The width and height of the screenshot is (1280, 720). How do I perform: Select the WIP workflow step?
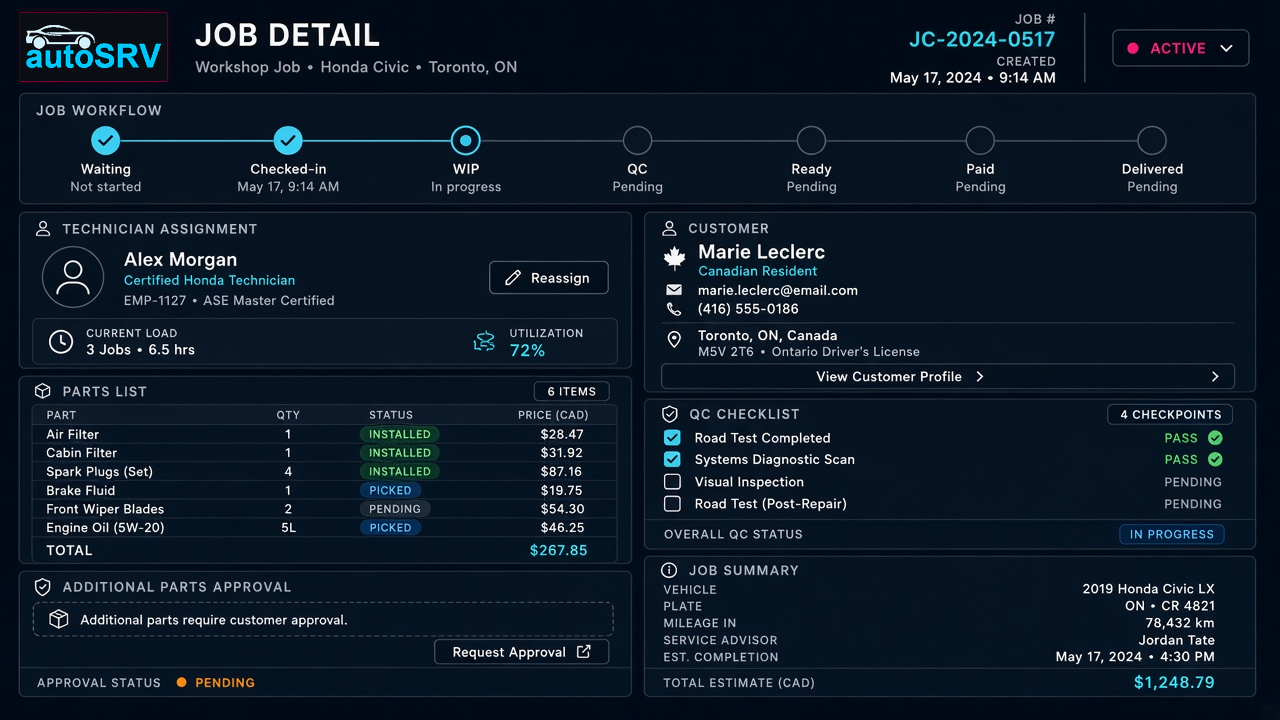466,141
